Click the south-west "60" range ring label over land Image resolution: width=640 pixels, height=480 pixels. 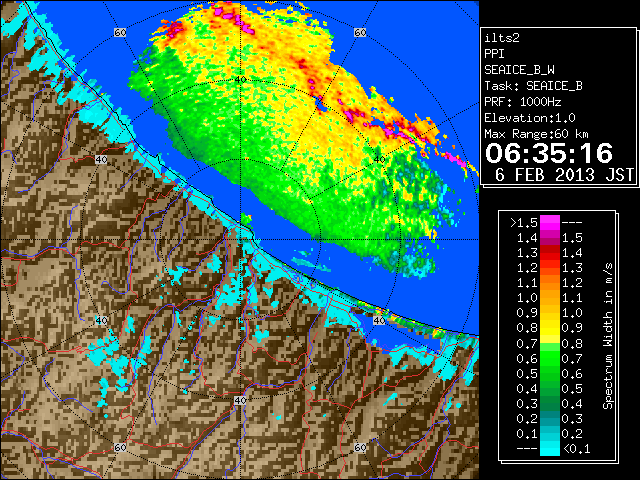[120, 447]
